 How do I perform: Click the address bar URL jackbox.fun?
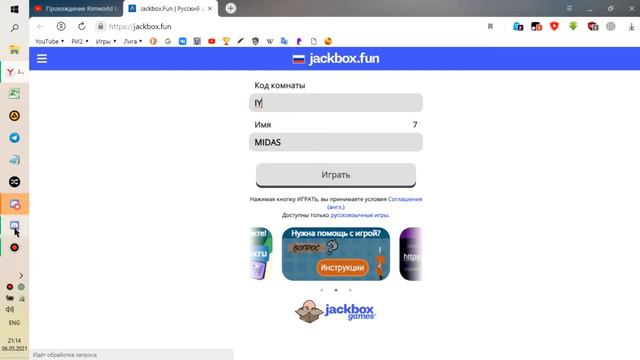tap(140, 27)
